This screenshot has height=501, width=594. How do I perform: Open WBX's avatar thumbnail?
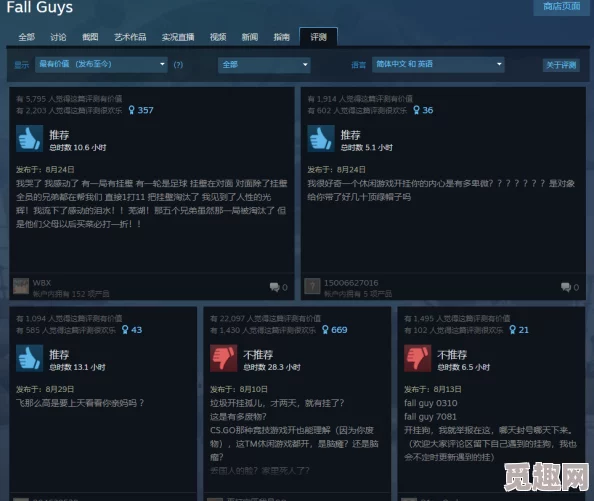tap(21, 286)
